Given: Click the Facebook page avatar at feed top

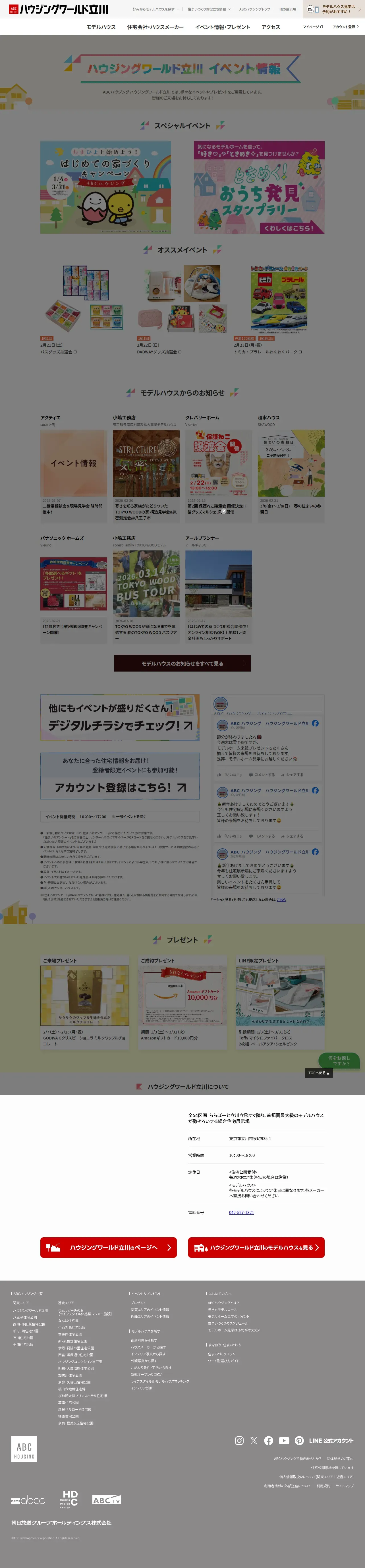Looking at the screenshot, I should coord(221,704).
